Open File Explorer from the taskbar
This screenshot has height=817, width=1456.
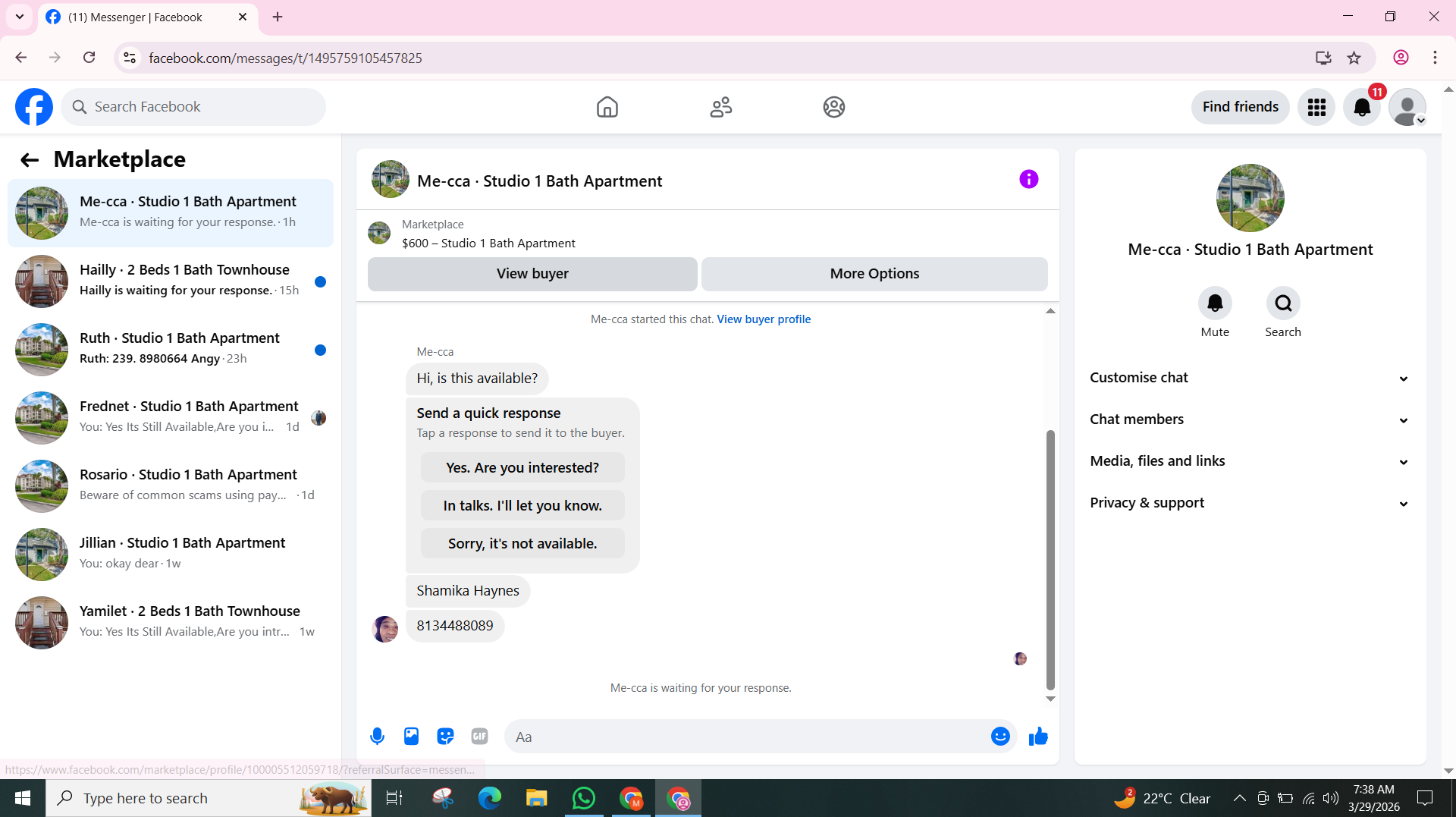(x=537, y=798)
